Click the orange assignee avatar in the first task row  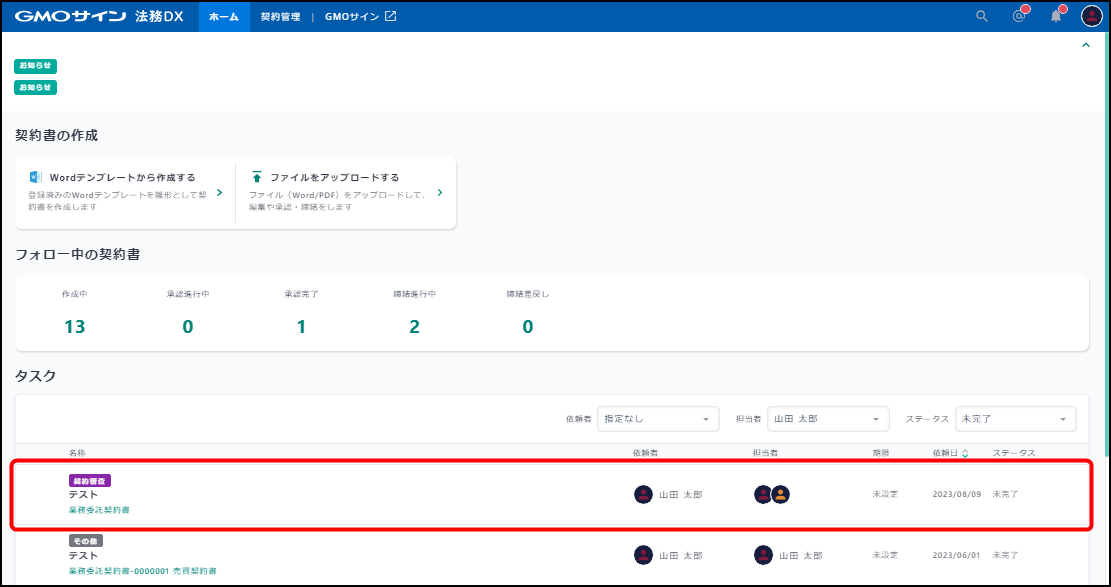(x=781, y=494)
